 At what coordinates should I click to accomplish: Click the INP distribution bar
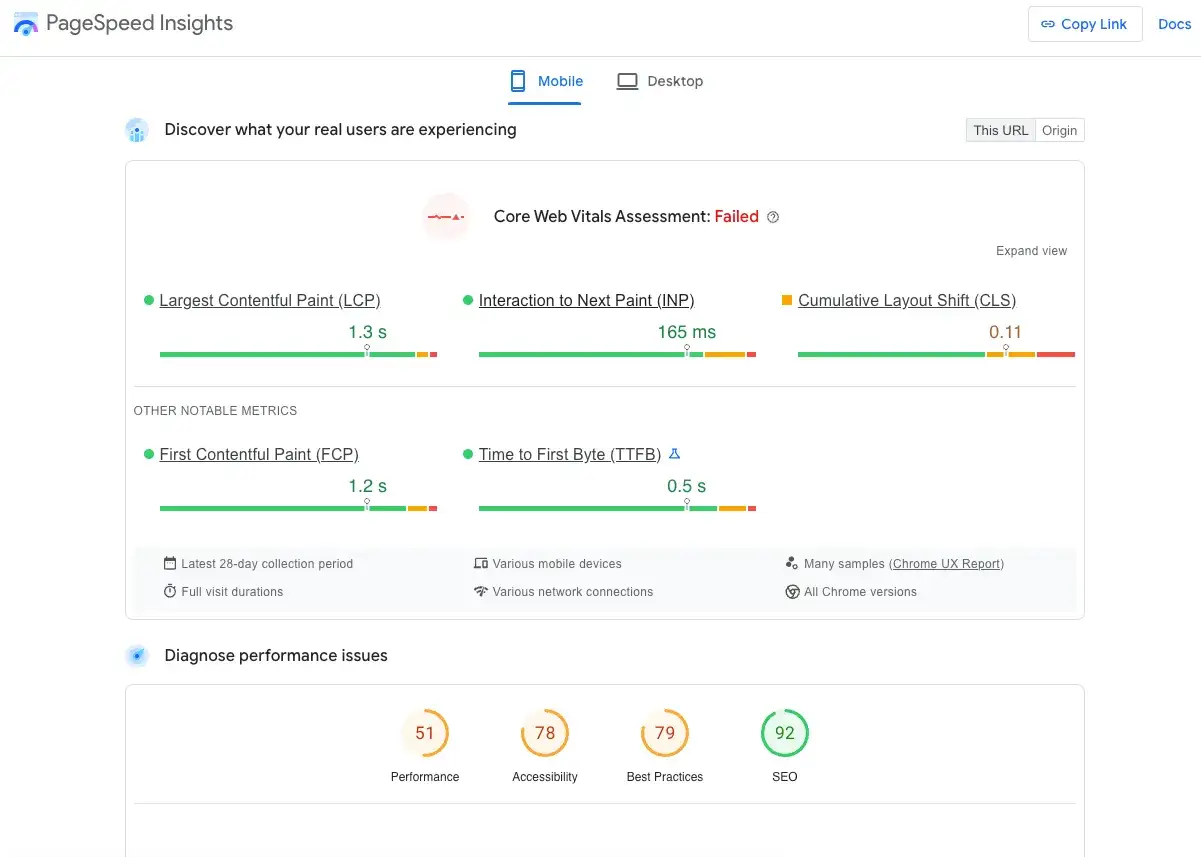point(617,354)
